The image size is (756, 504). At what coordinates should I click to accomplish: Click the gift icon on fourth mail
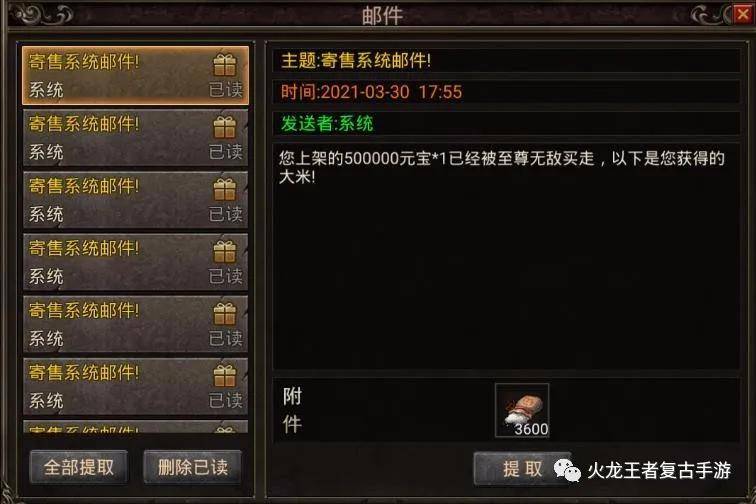(x=225, y=252)
